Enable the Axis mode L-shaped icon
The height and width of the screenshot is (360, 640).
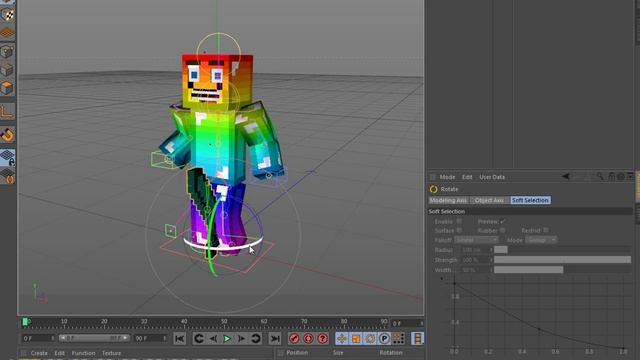pyautogui.click(x=7, y=111)
